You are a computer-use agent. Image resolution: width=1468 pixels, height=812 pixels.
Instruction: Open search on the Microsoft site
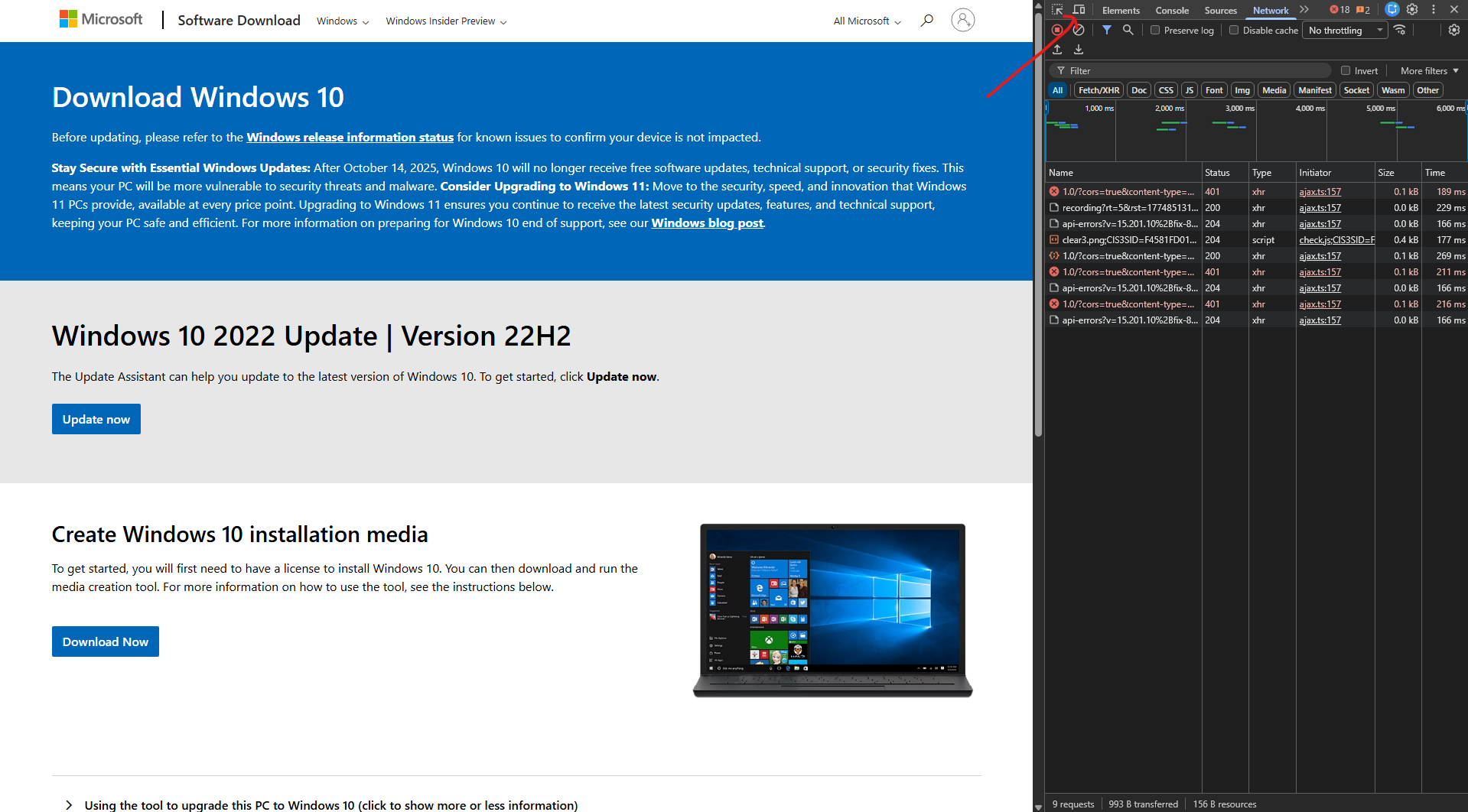click(x=927, y=20)
